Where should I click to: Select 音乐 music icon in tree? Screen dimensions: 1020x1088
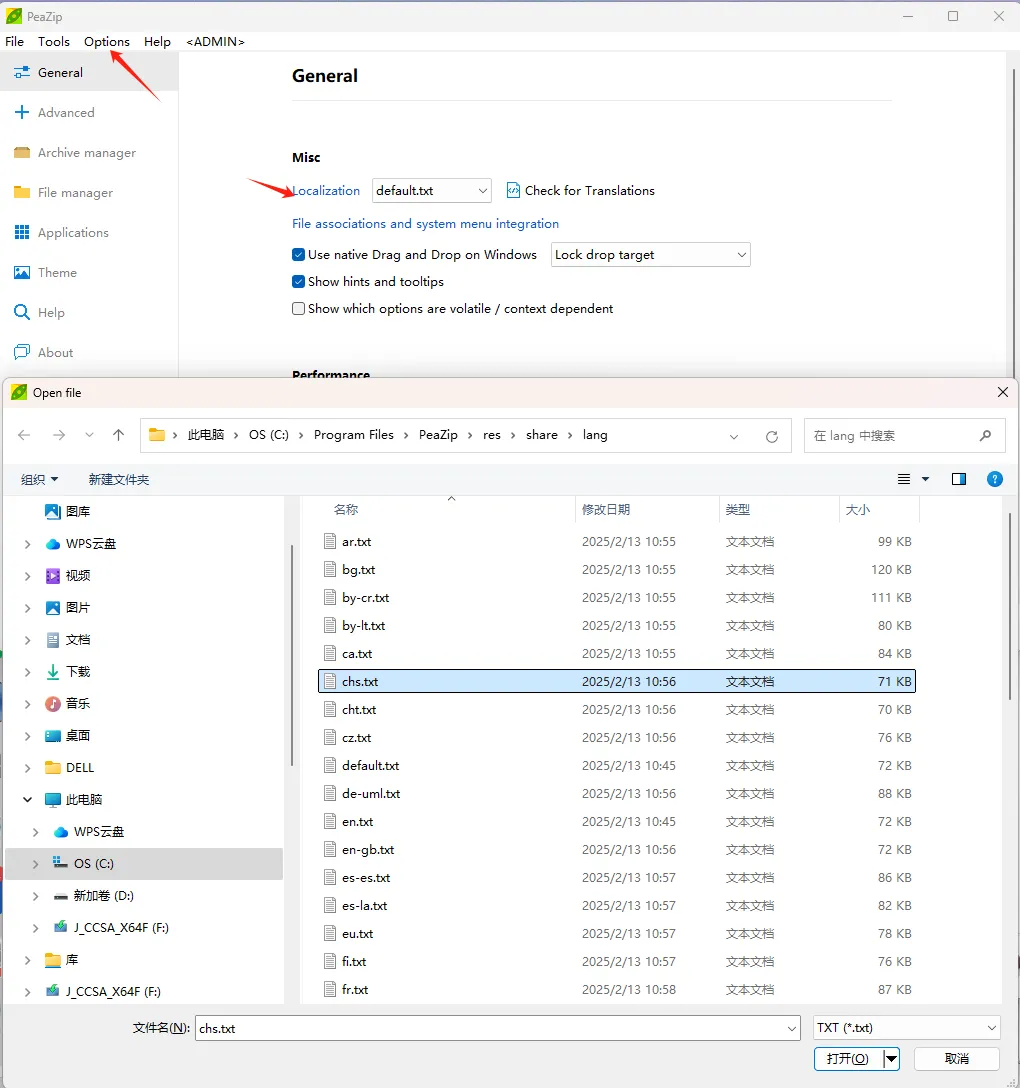coord(53,704)
